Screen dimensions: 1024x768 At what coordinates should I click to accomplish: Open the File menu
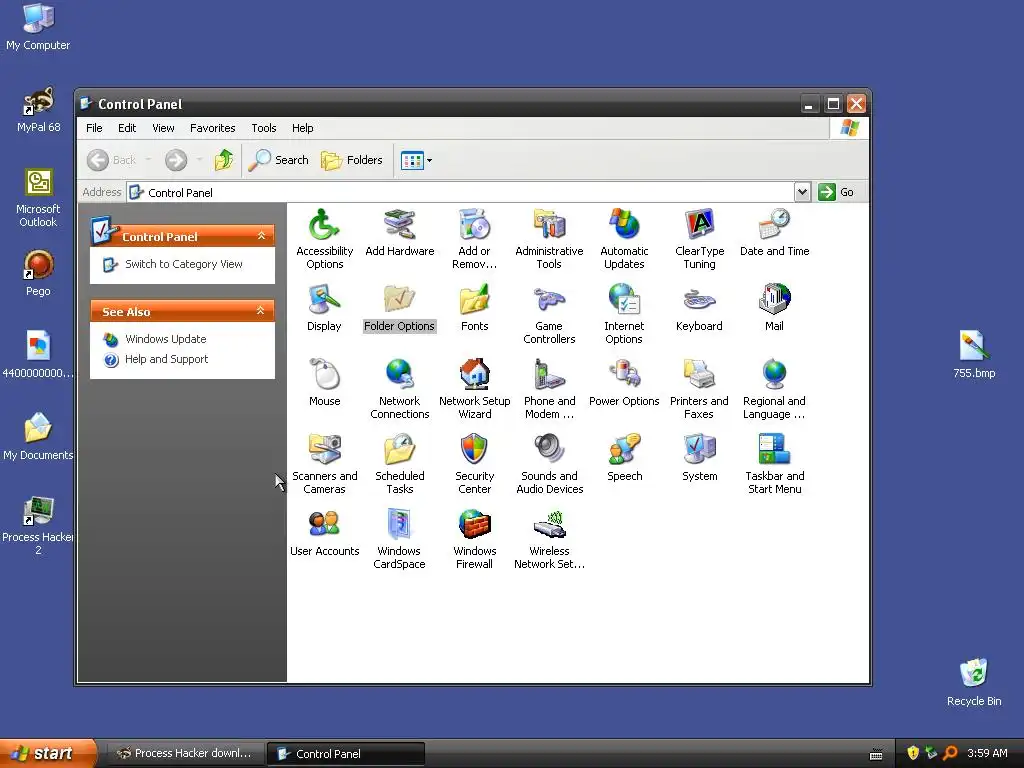click(x=94, y=128)
